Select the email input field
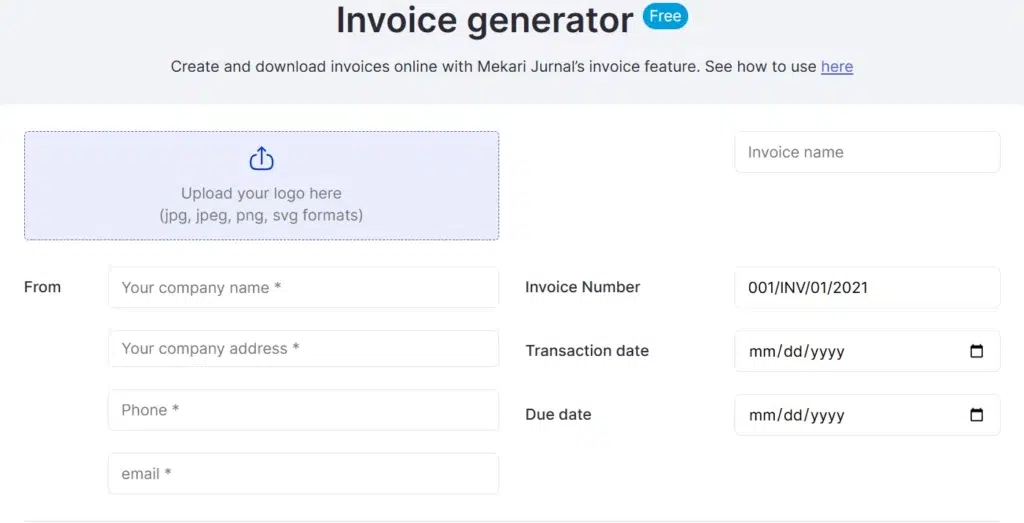Screen dimensions: 1024x523 304,473
